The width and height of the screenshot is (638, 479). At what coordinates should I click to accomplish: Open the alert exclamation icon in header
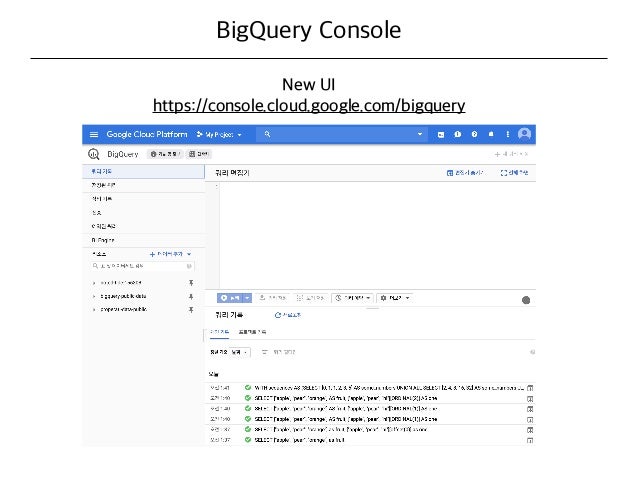[x=458, y=134]
